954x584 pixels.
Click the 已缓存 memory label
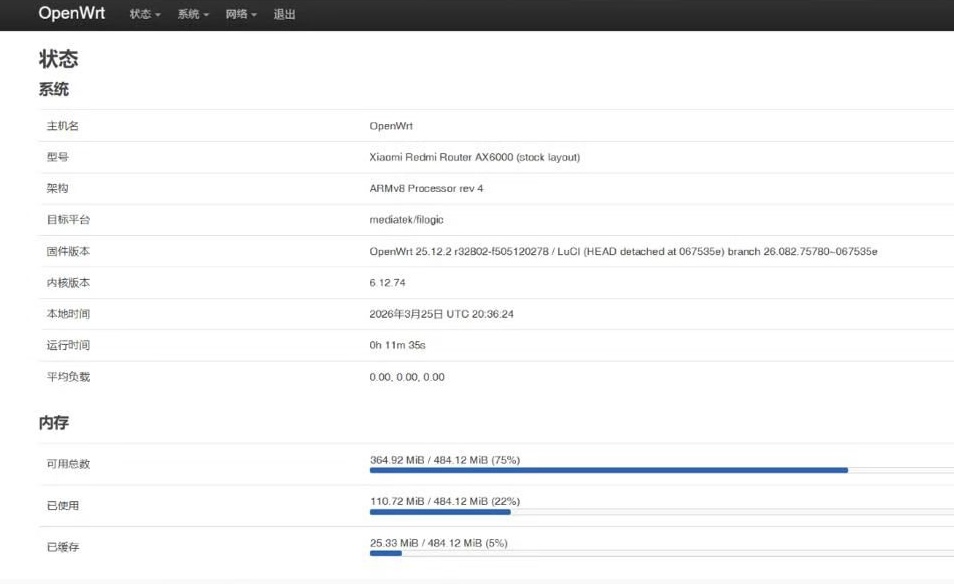pyautogui.click(x=63, y=547)
